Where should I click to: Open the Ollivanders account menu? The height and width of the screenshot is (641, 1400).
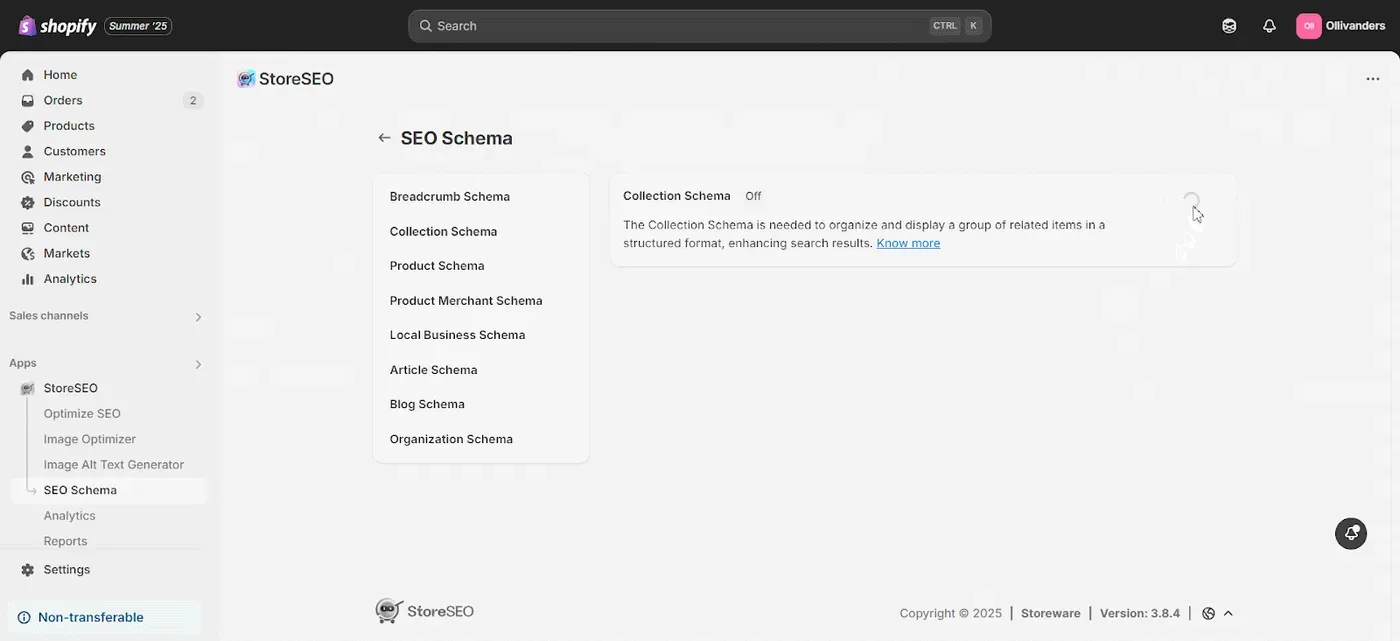click(1341, 26)
